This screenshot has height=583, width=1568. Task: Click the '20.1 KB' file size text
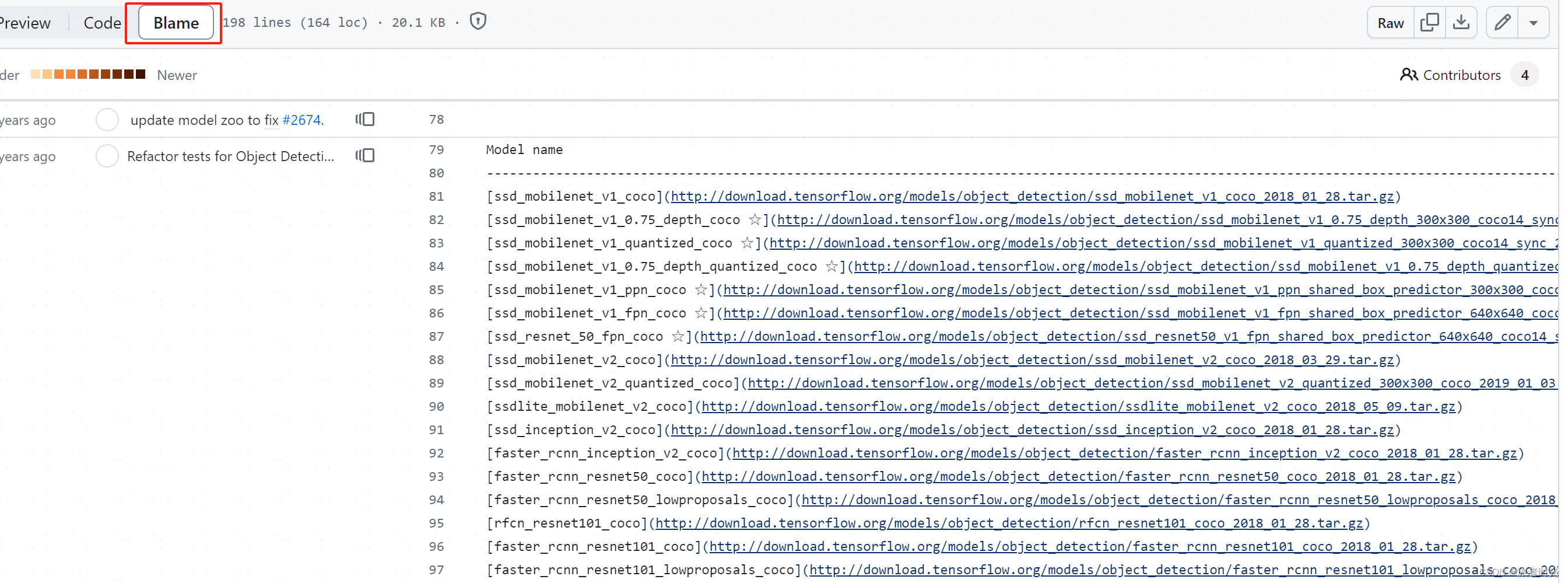point(418,23)
